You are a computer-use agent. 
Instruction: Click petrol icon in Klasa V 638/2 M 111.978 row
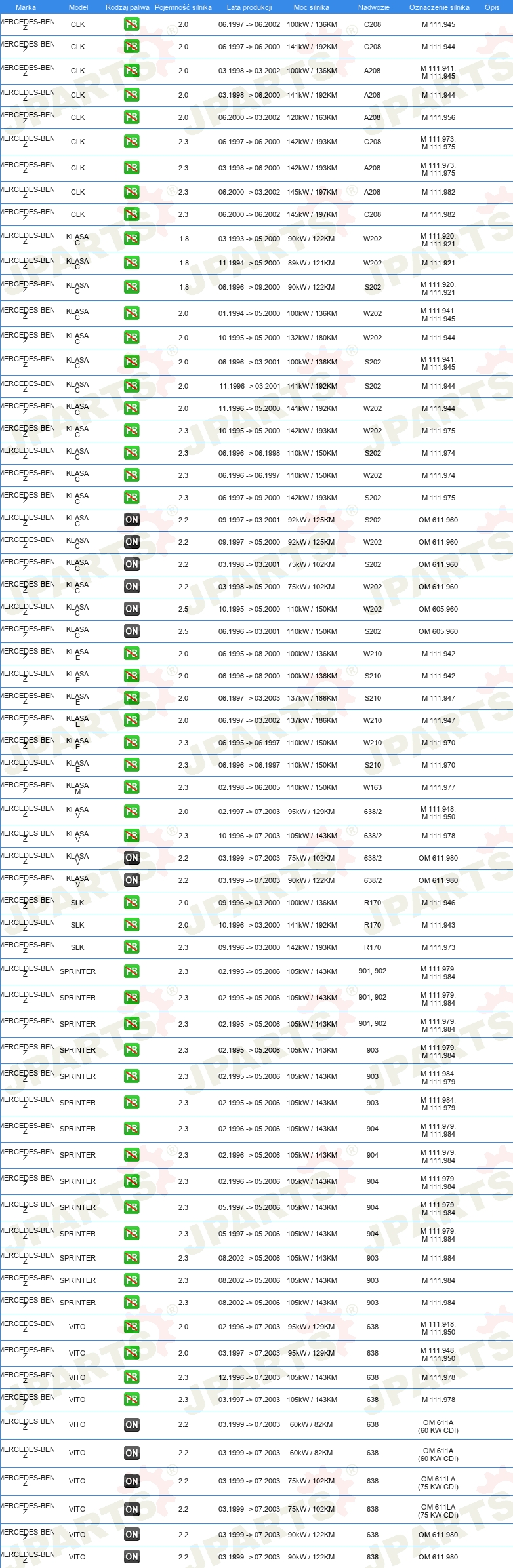(x=131, y=836)
